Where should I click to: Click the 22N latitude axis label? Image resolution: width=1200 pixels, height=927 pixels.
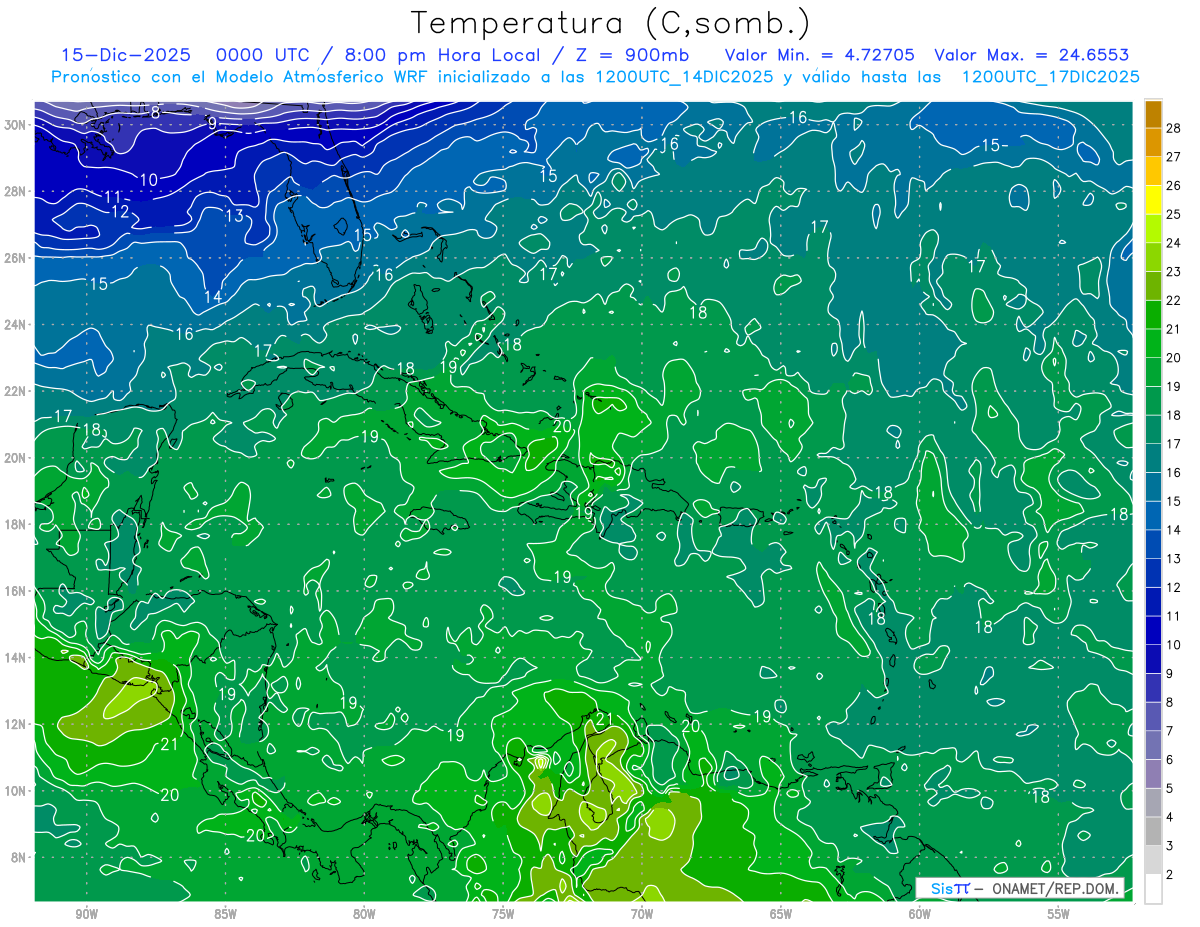click(15, 391)
